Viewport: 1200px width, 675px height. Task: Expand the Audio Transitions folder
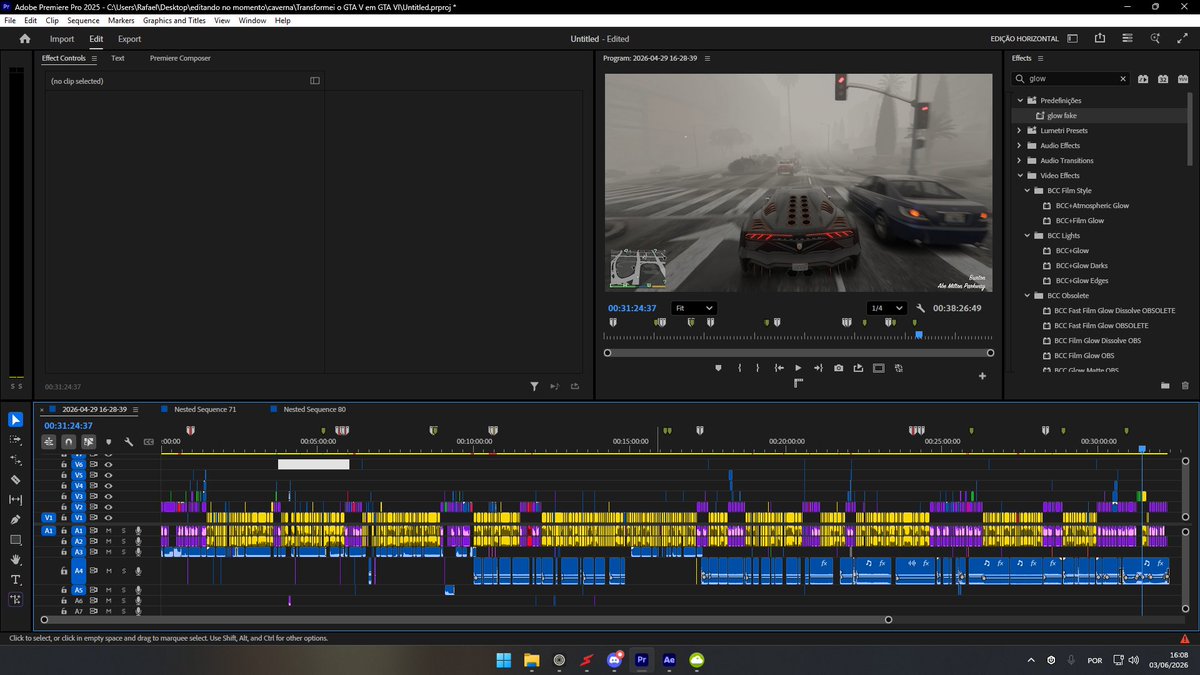click(x=1019, y=160)
